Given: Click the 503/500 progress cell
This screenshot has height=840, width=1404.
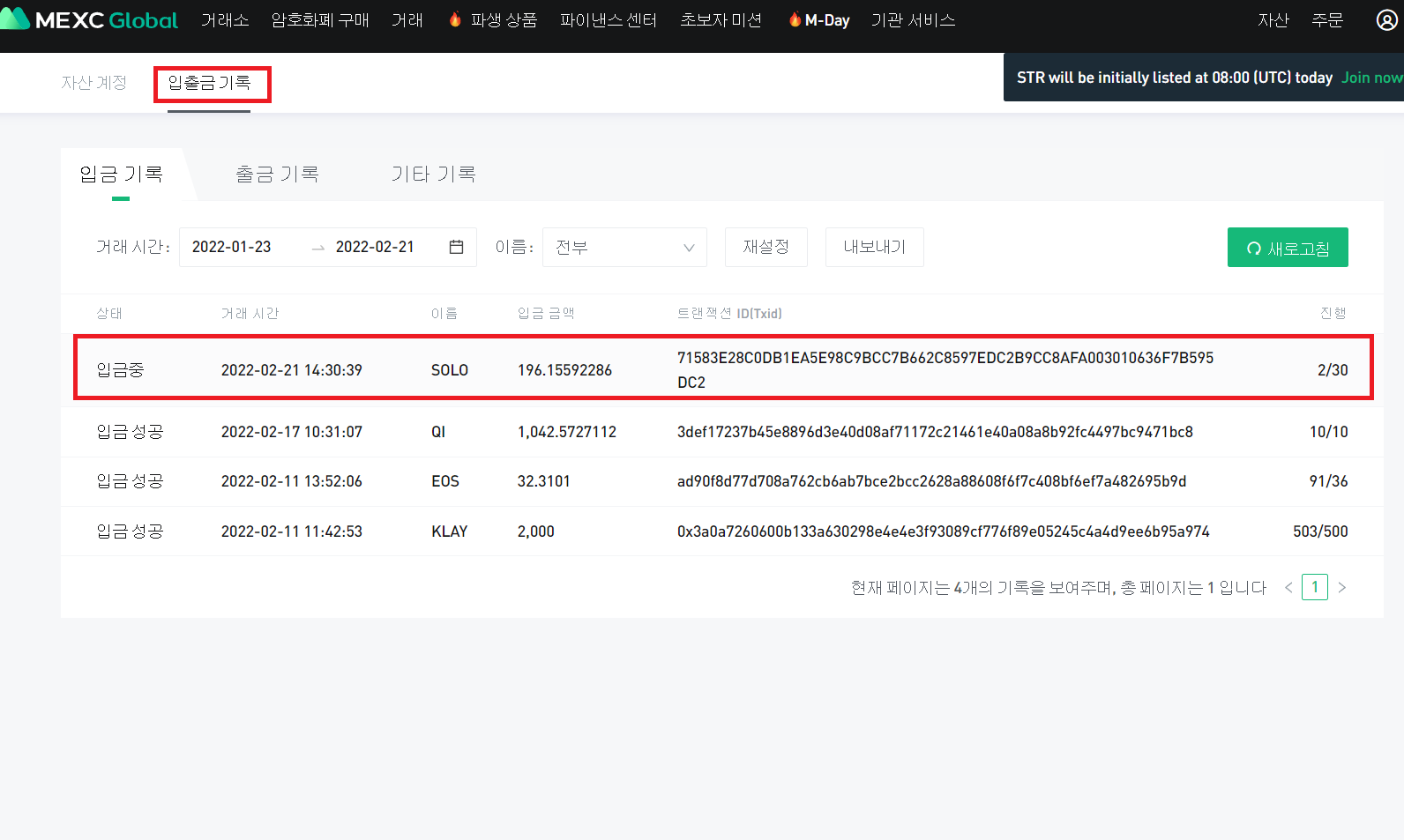Looking at the screenshot, I should point(1320,532).
